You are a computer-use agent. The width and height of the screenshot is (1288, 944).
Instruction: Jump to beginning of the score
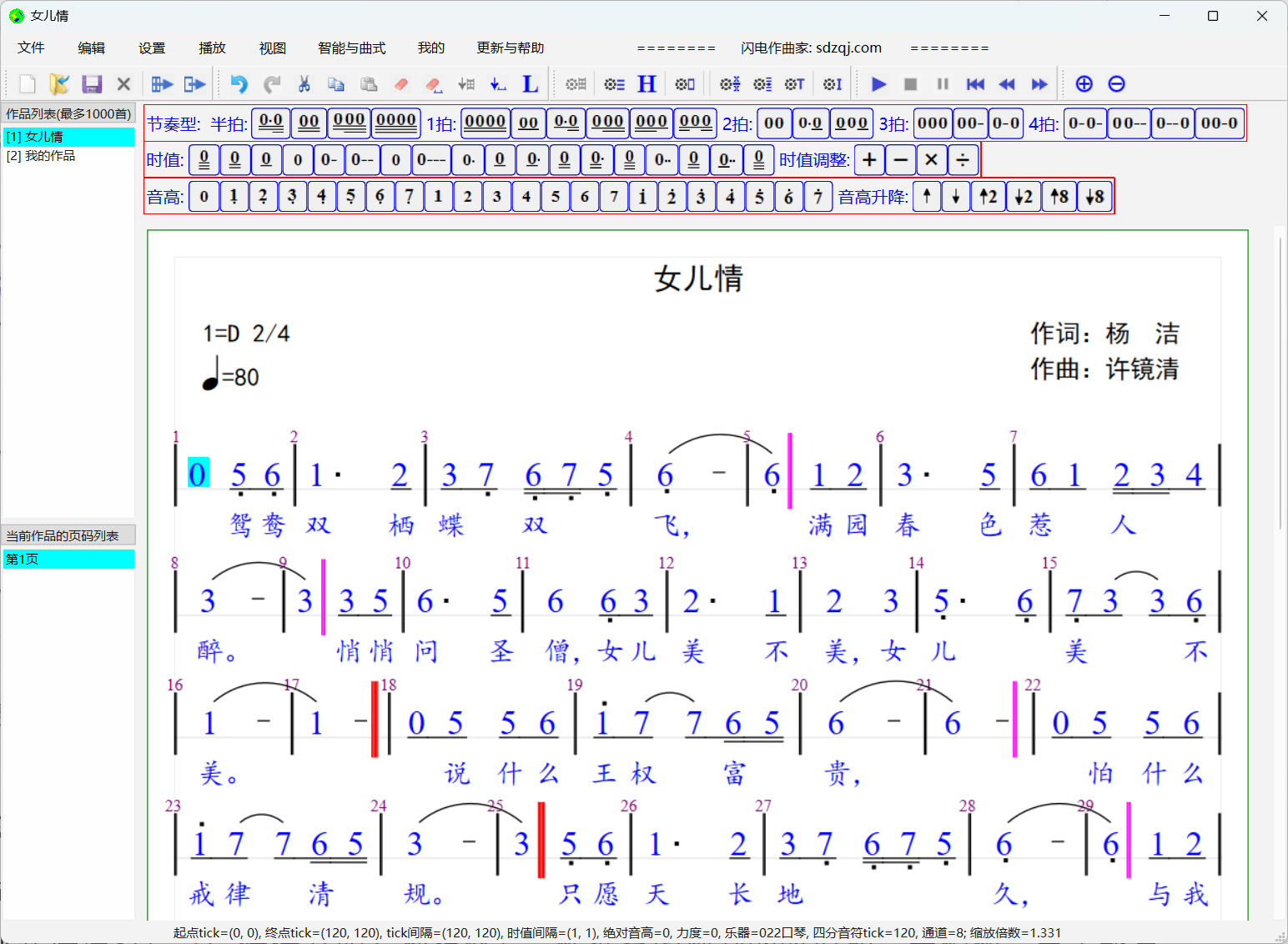975,84
